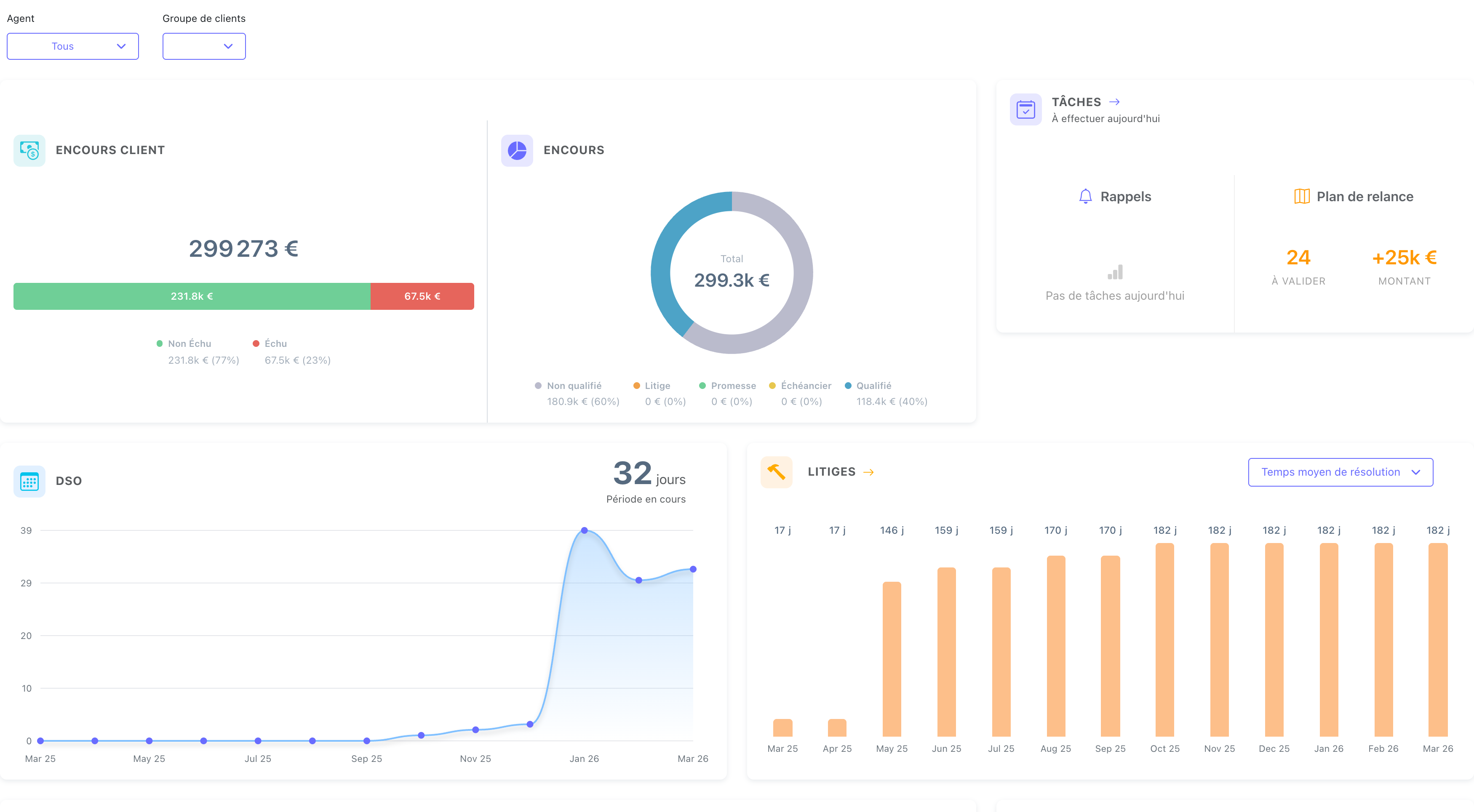Image resolution: width=1474 pixels, height=812 pixels.
Task: Select the Rappels tab section
Action: [1115, 196]
